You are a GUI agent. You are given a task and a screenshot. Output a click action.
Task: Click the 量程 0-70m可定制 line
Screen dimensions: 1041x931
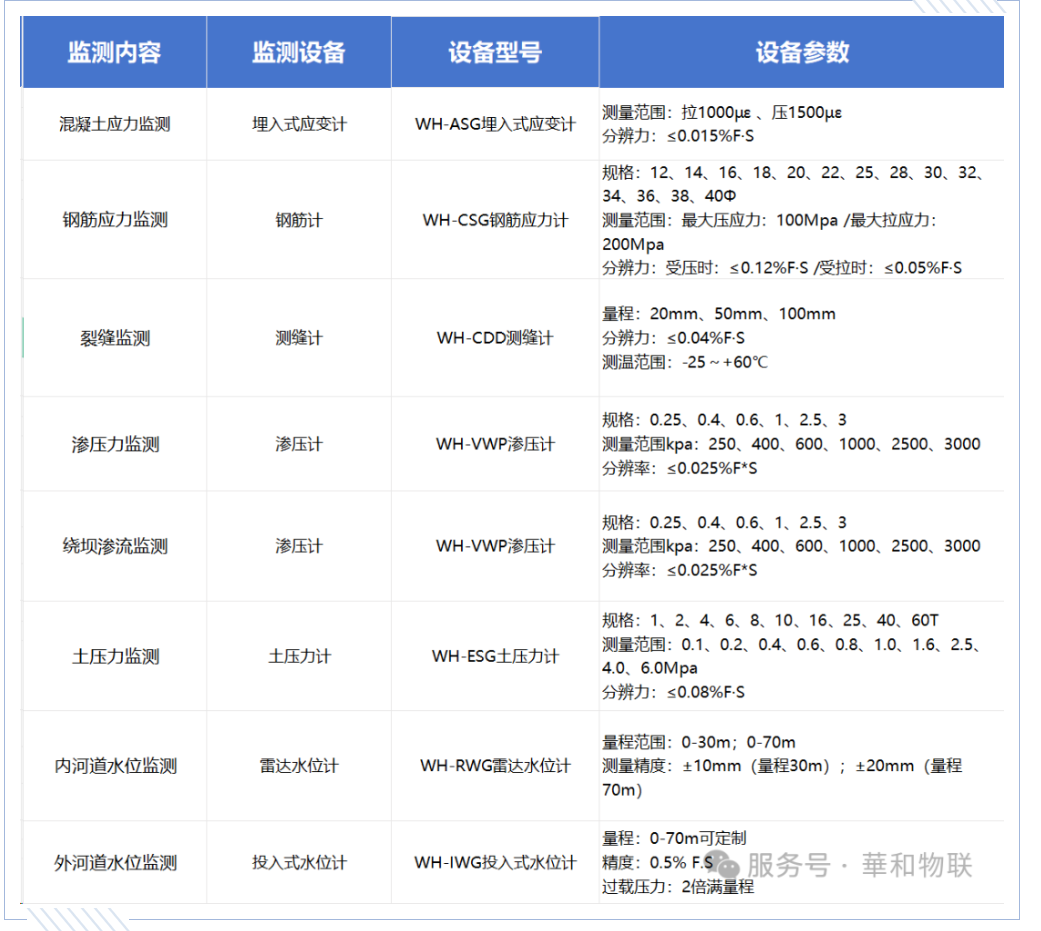coord(675,839)
